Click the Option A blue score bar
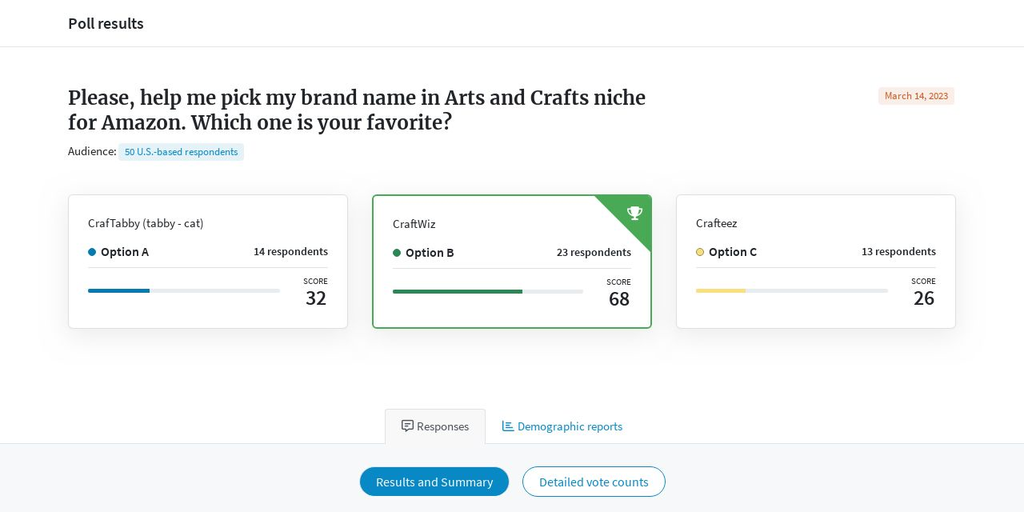 pyautogui.click(x=119, y=291)
